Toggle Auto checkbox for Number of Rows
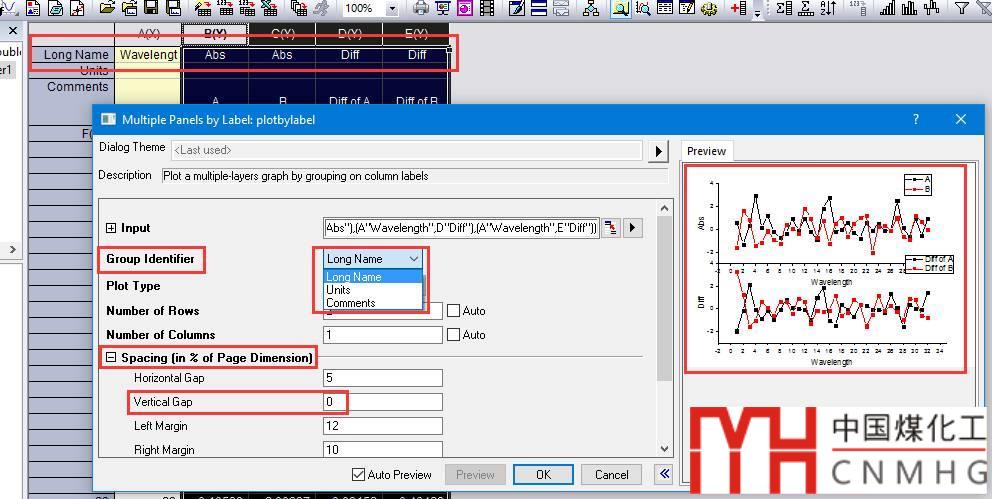The image size is (992, 499). (x=454, y=311)
